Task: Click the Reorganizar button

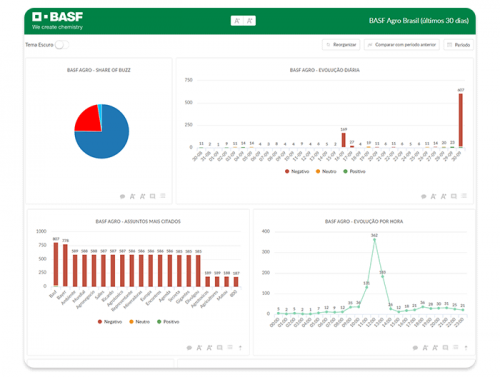Action: click(341, 45)
